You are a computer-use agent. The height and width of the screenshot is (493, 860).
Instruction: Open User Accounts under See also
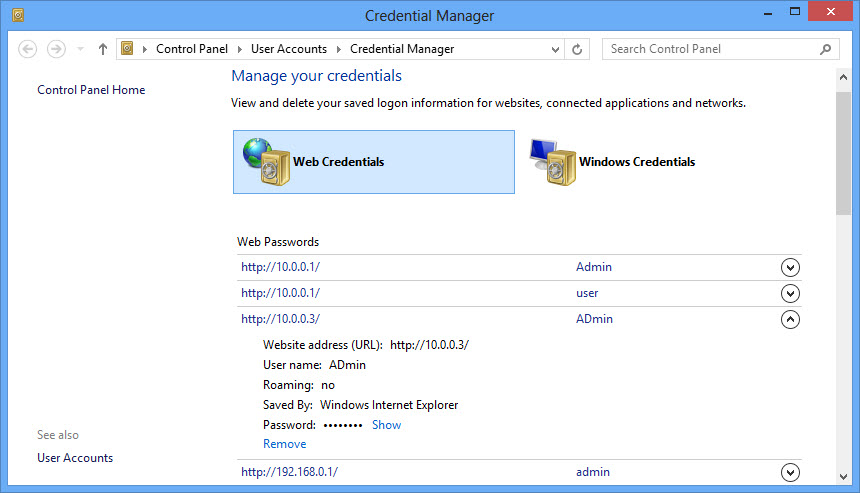[x=75, y=458]
